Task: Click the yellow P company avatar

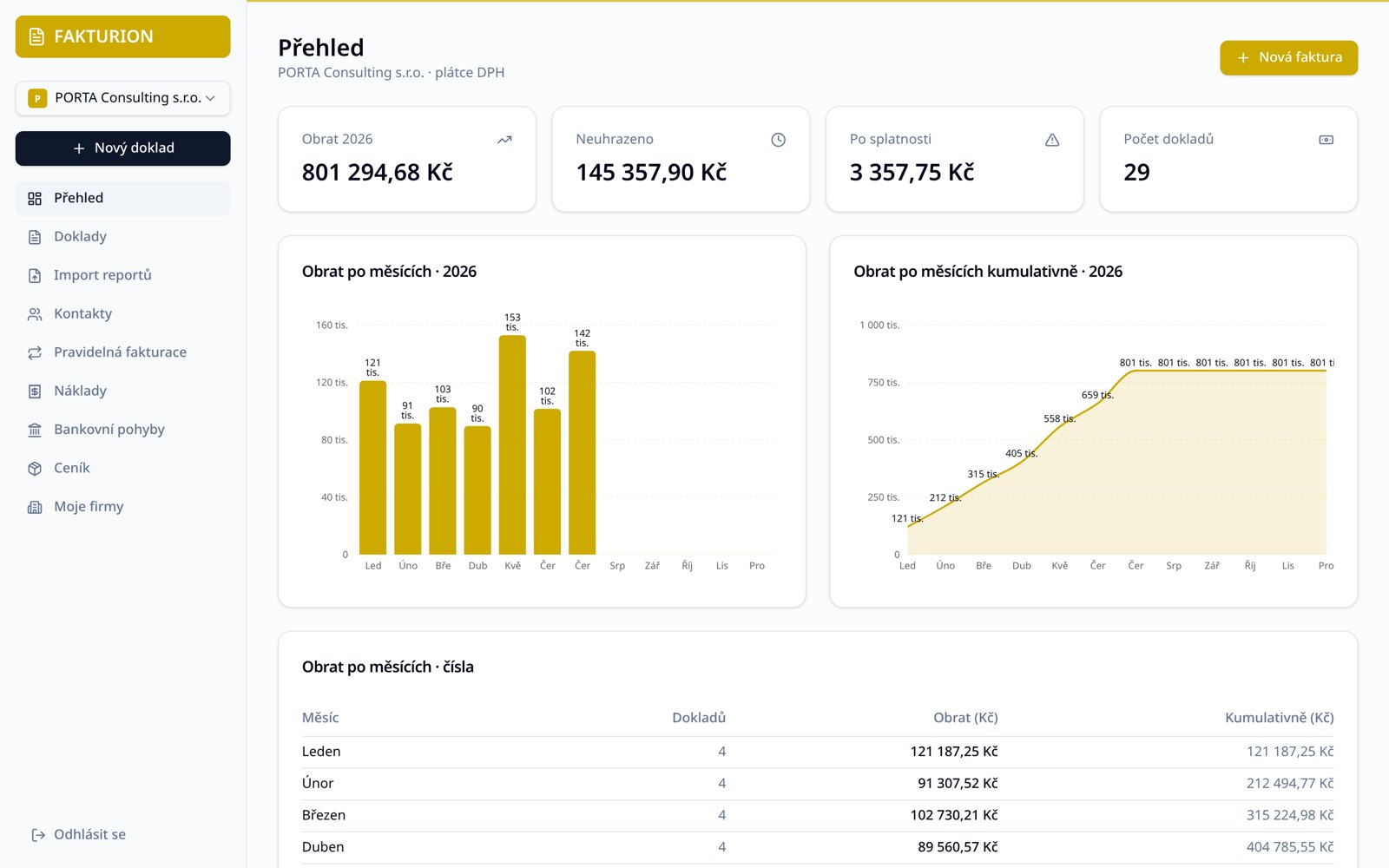Action: [37, 98]
